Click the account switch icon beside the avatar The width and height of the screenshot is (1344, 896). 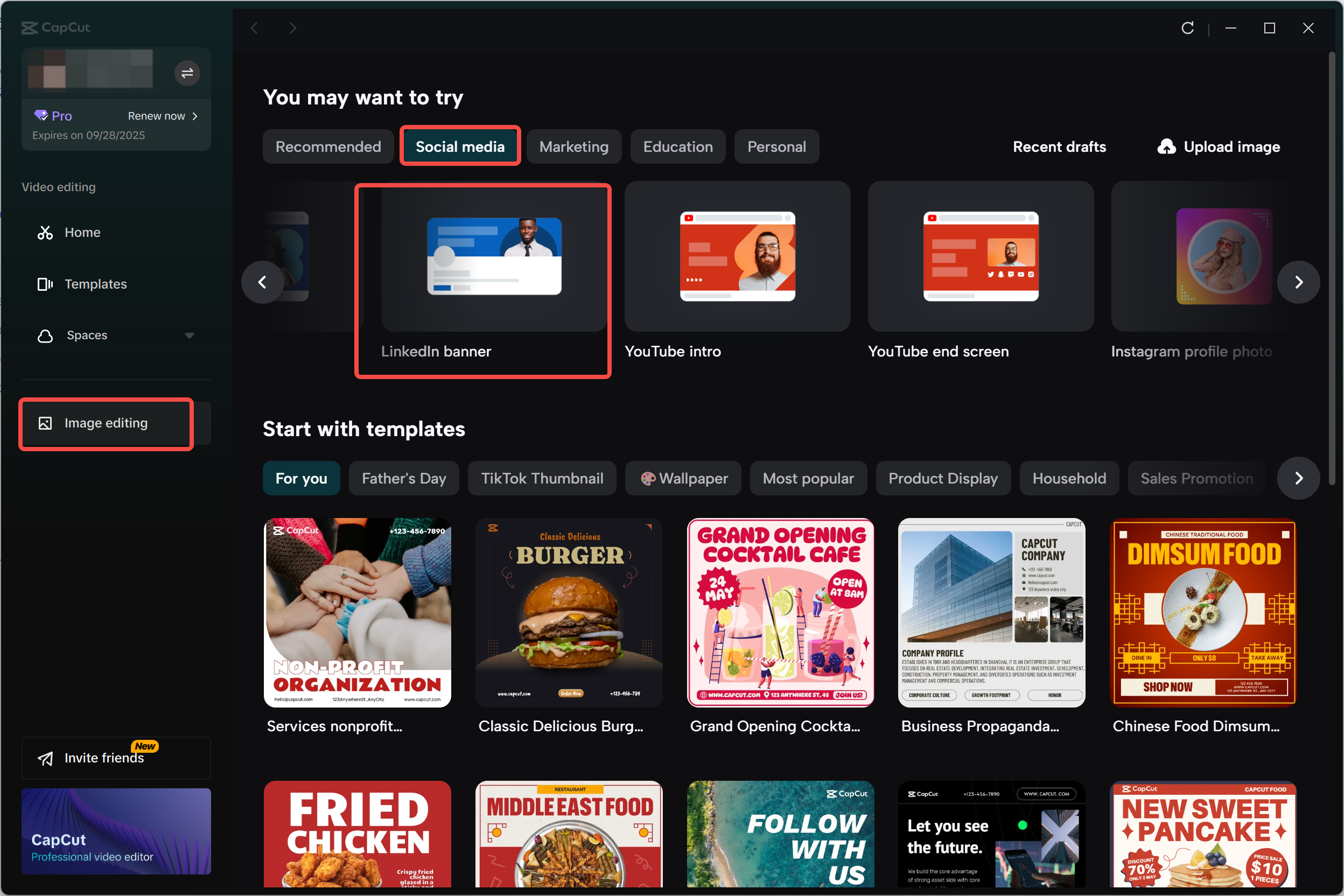pyautogui.click(x=187, y=73)
